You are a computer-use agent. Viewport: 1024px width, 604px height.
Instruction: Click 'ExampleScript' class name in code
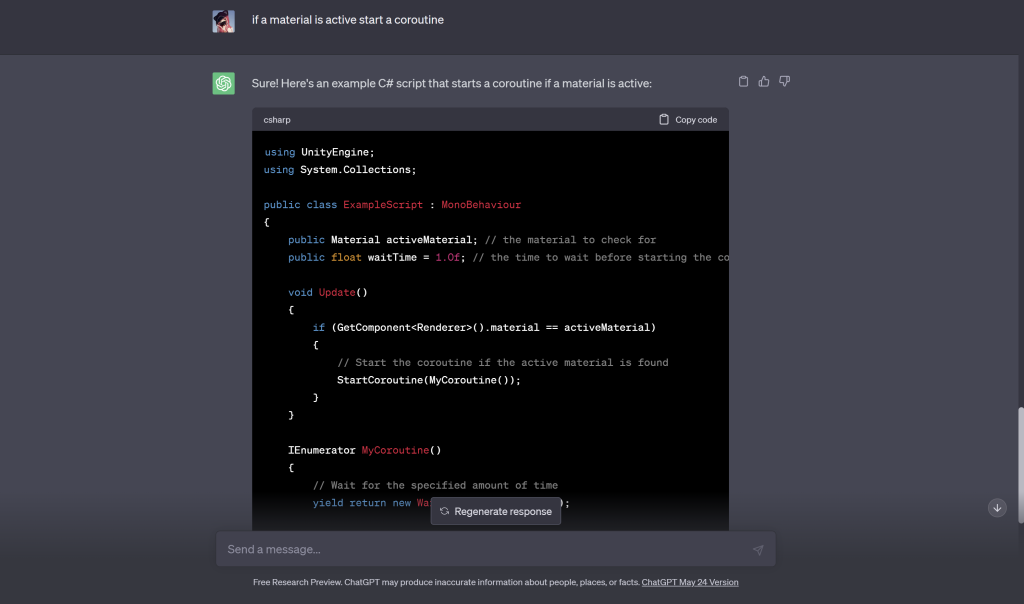383,205
